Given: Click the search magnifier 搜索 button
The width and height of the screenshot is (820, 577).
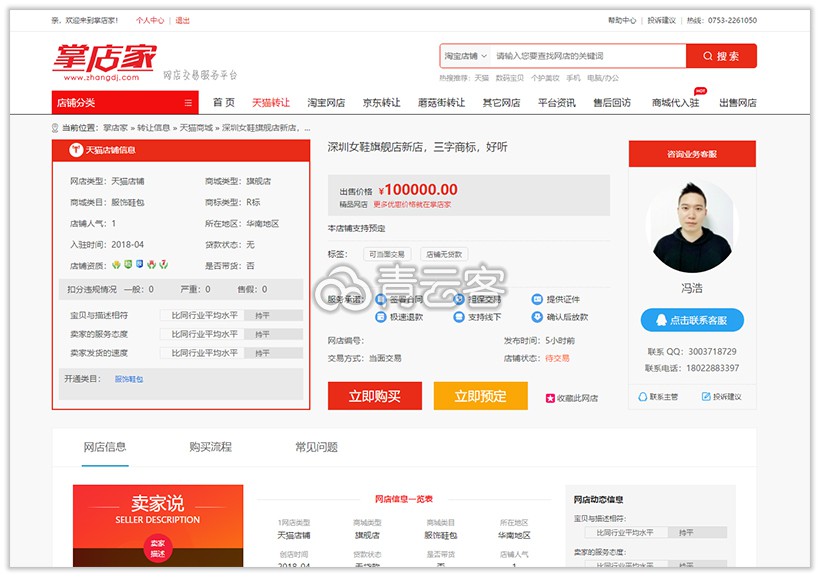Looking at the screenshot, I should pos(721,56).
